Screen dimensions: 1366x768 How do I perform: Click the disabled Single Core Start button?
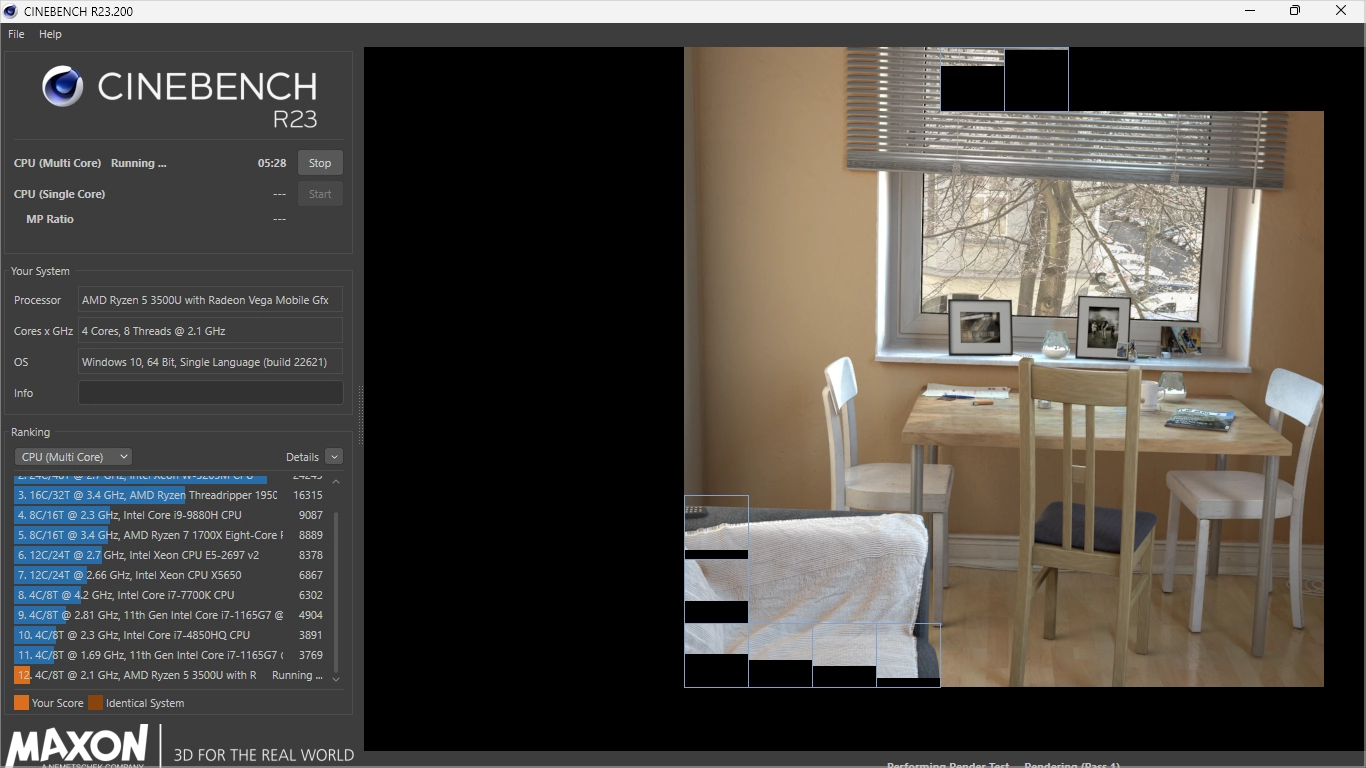320,194
